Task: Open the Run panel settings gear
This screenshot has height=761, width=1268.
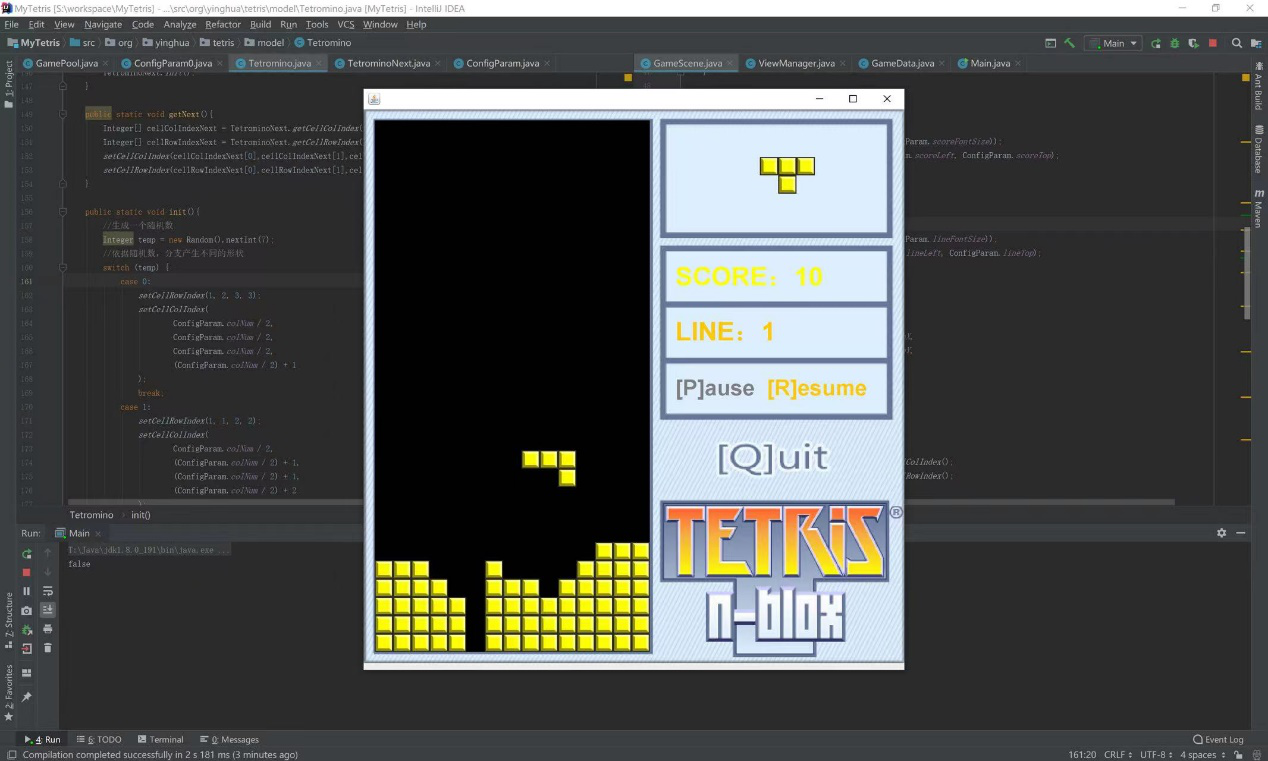Action: pyautogui.click(x=1221, y=533)
